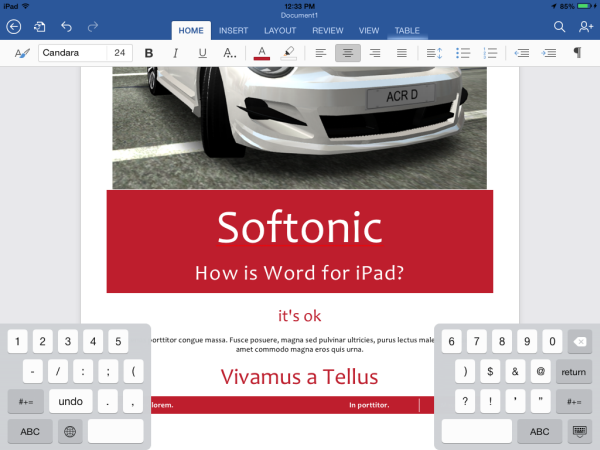Select the highlighter pen tool
600x450 pixels.
[288, 53]
